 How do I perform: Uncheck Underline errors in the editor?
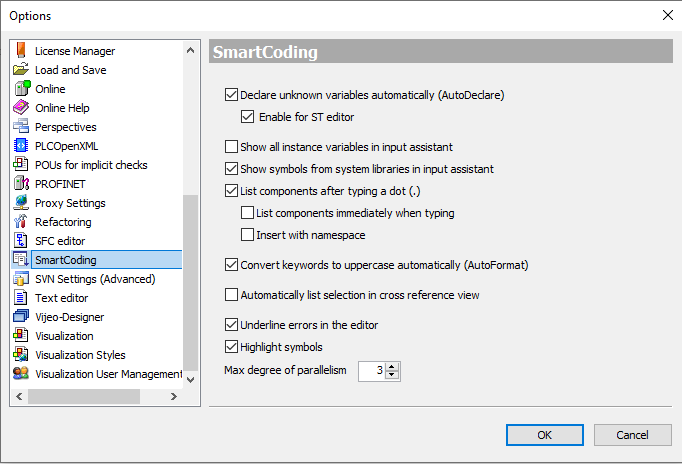click(232, 325)
